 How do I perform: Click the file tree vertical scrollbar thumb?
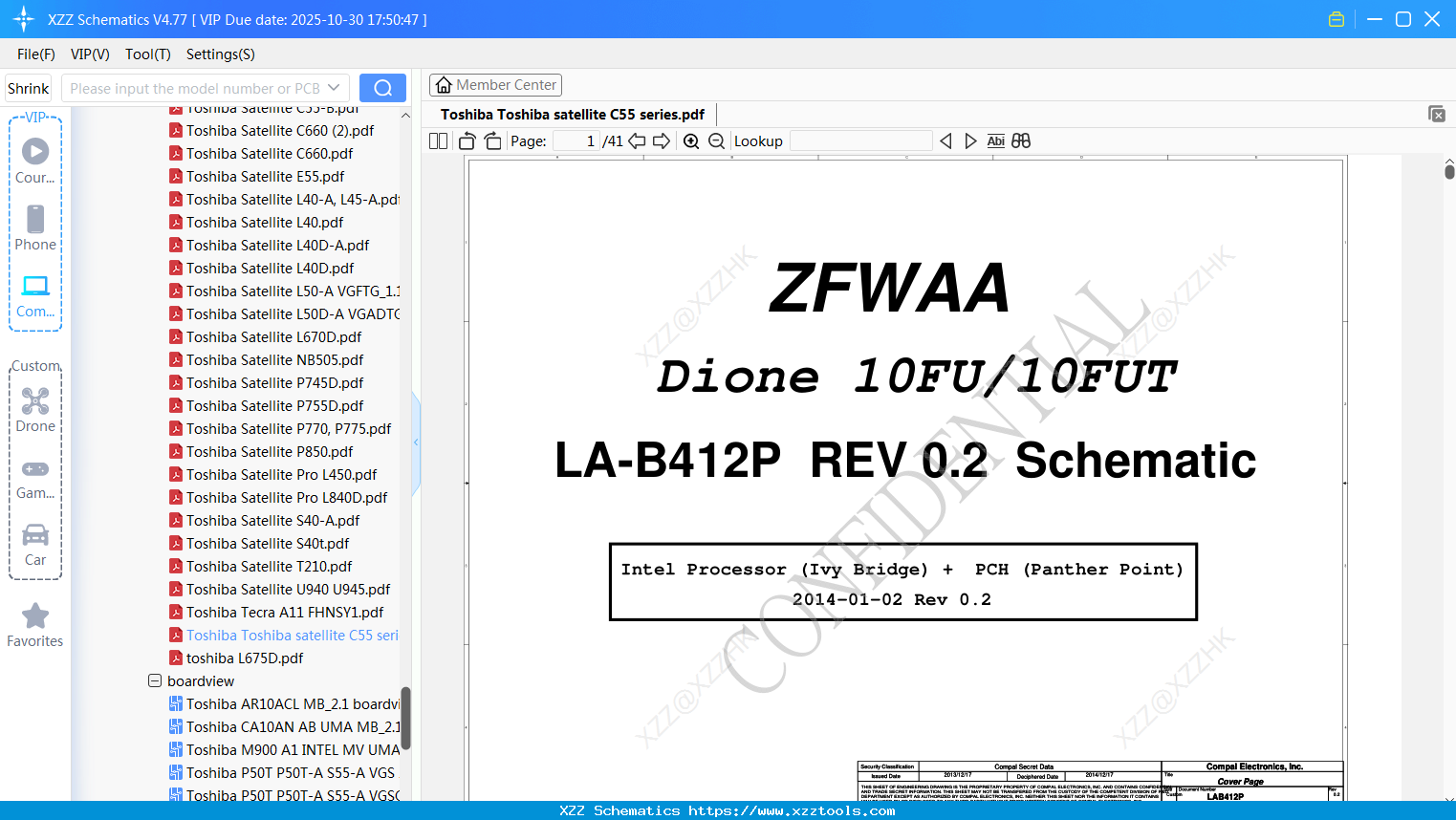click(405, 718)
